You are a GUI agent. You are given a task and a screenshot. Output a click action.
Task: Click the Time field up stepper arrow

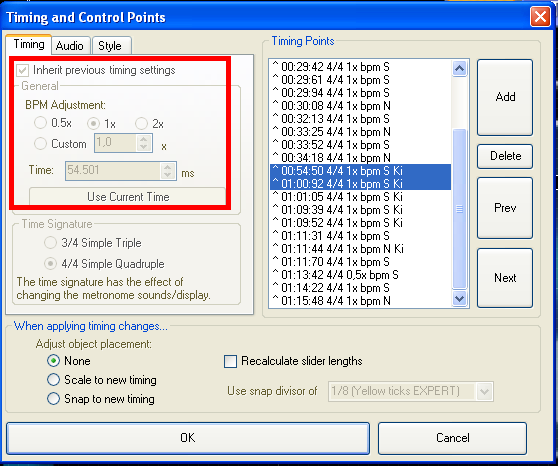pos(168,167)
